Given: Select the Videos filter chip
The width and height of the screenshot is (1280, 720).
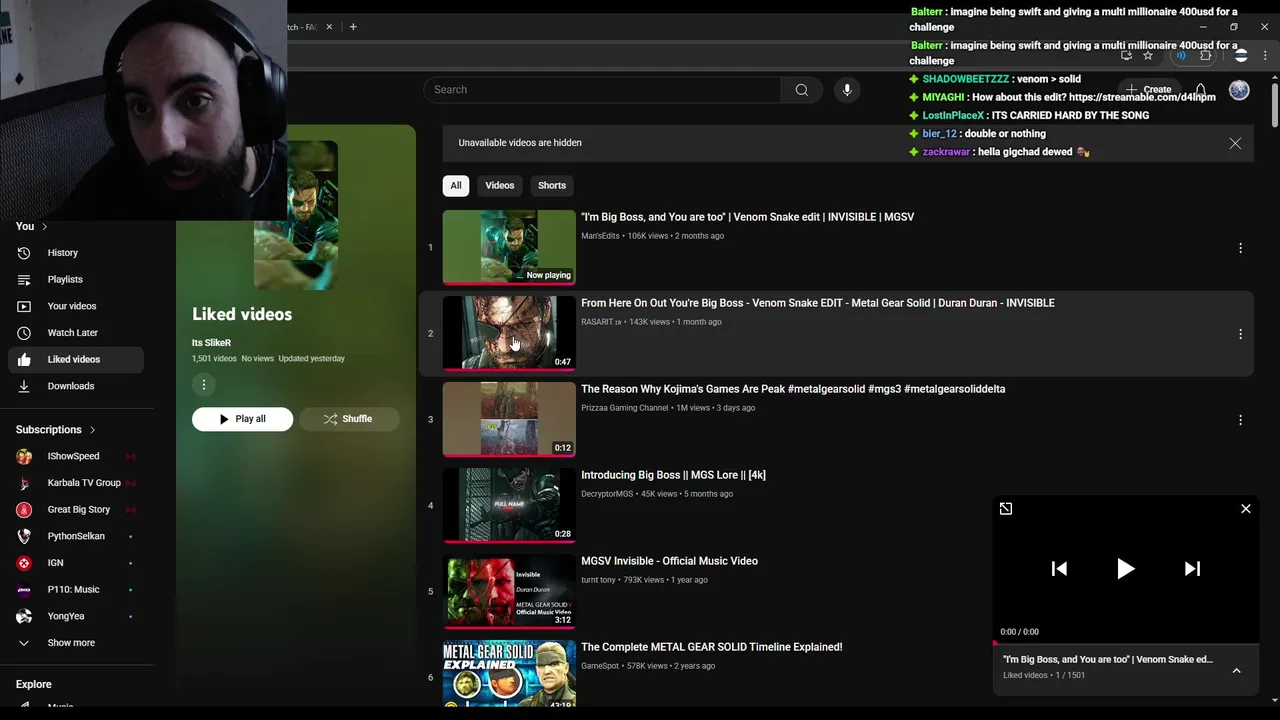Looking at the screenshot, I should 500,185.
